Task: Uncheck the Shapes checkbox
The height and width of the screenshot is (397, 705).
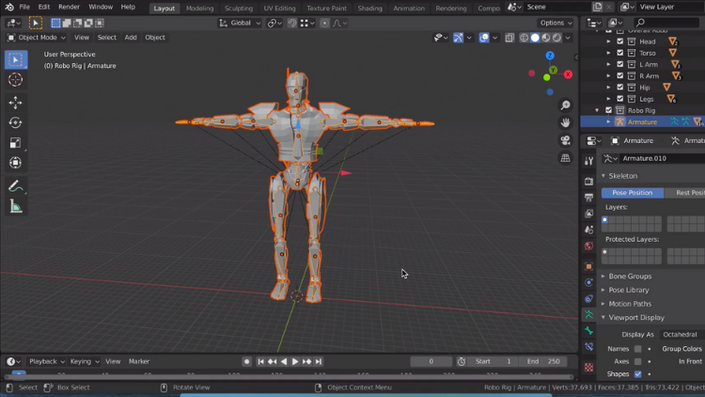Action: pyautogui.click(x=638, y=374)
